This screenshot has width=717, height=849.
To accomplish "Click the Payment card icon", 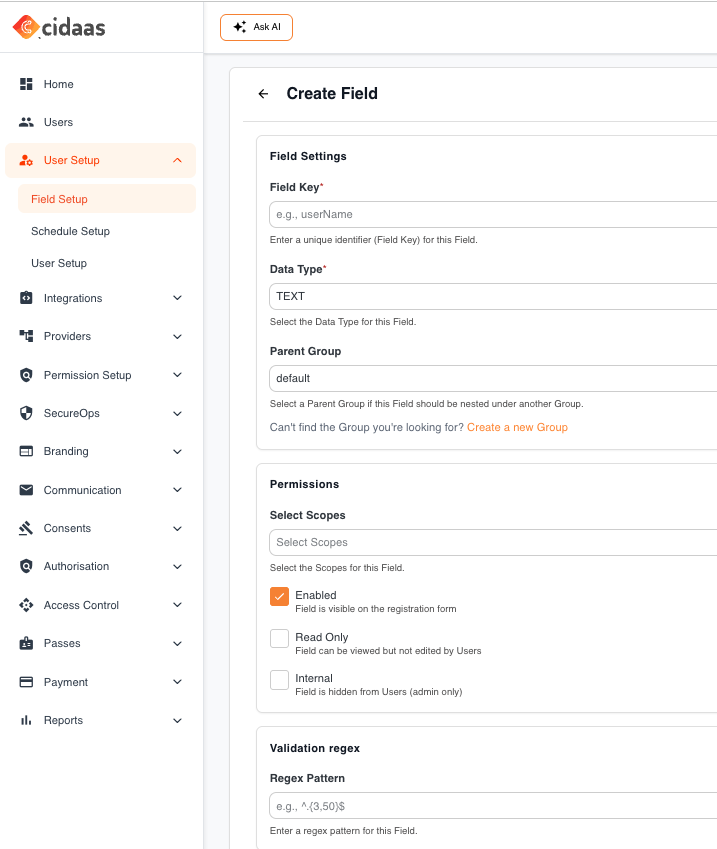I will tap(26, 682).
